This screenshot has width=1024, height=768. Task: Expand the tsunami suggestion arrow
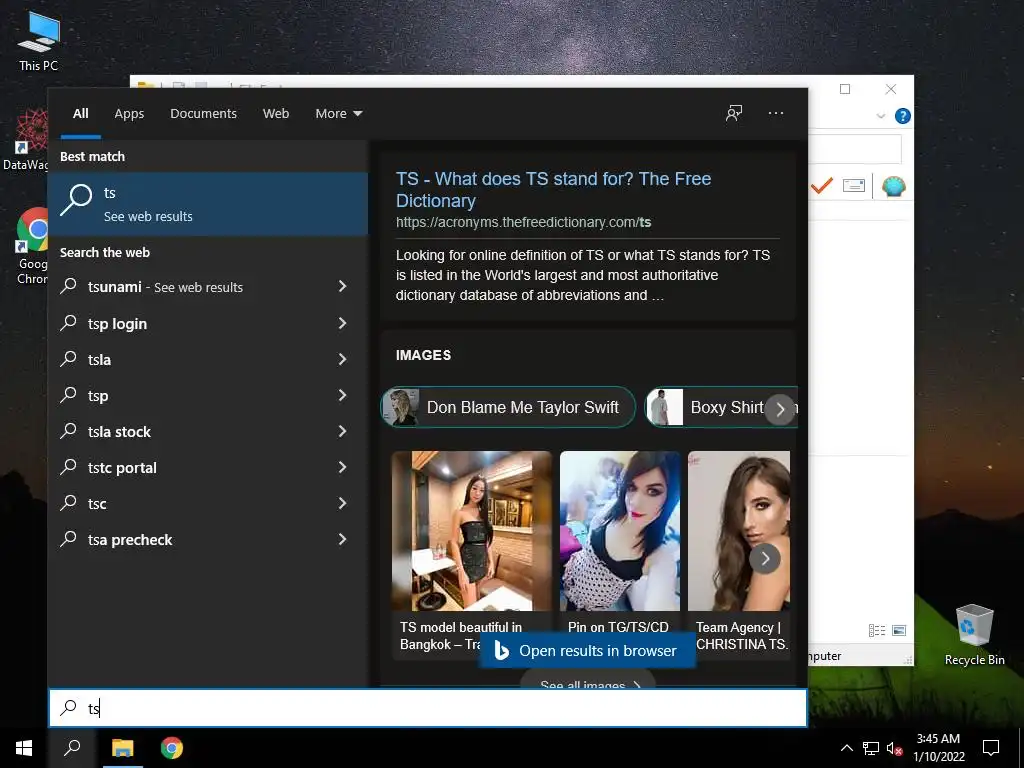[342, 286]
